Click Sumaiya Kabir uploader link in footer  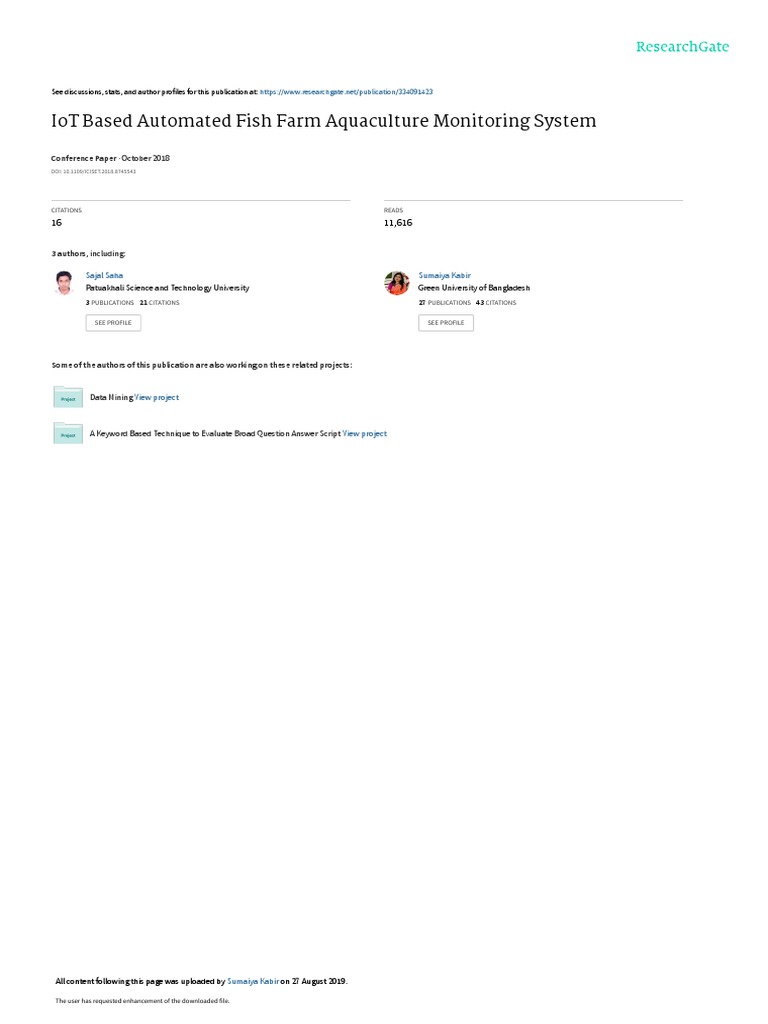point(253,981)
